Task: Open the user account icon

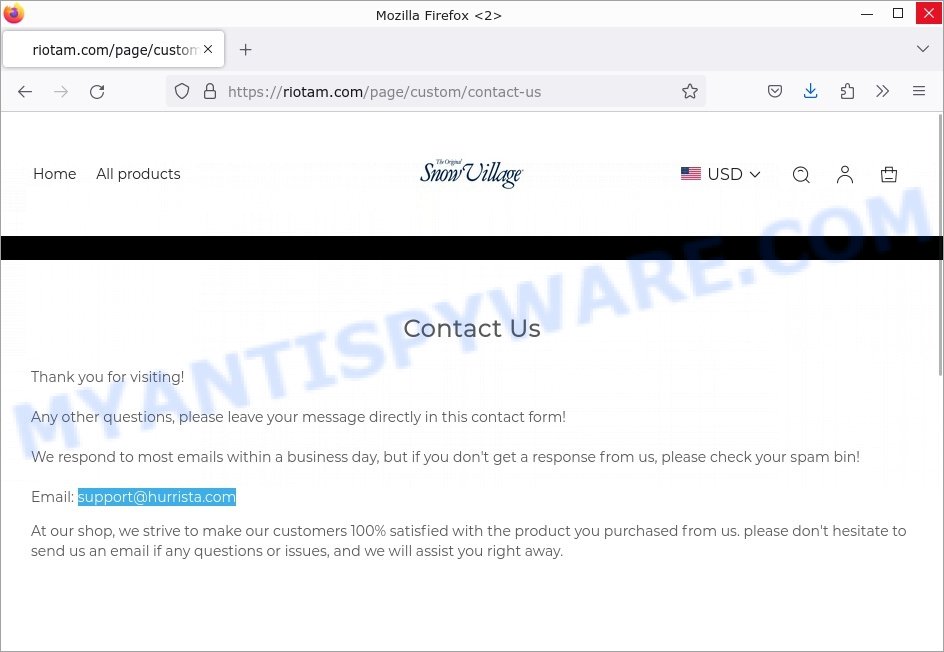Action: coord(845,175)
